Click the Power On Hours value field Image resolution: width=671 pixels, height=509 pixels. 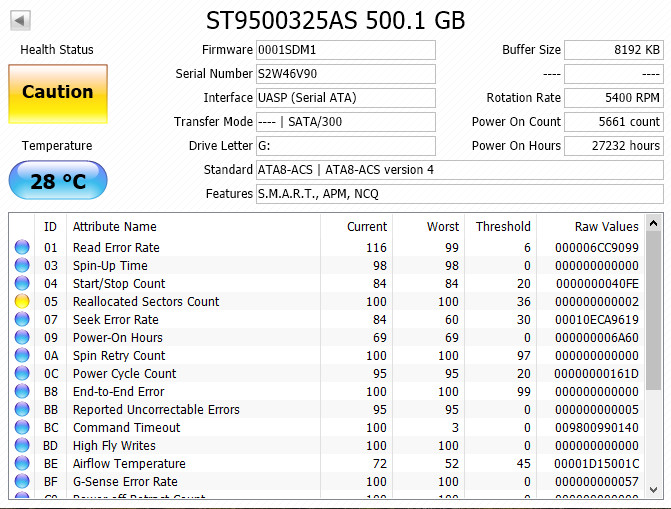click(x=613, y=146)
